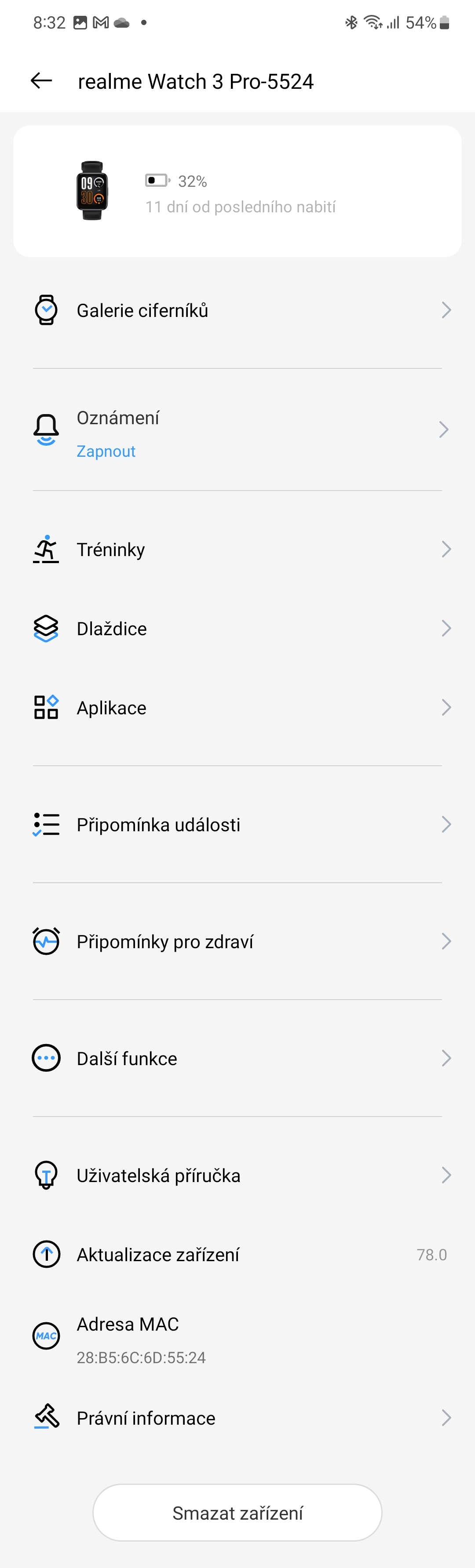Open the Galerie ciferníků watch face icon

(46, 310)
